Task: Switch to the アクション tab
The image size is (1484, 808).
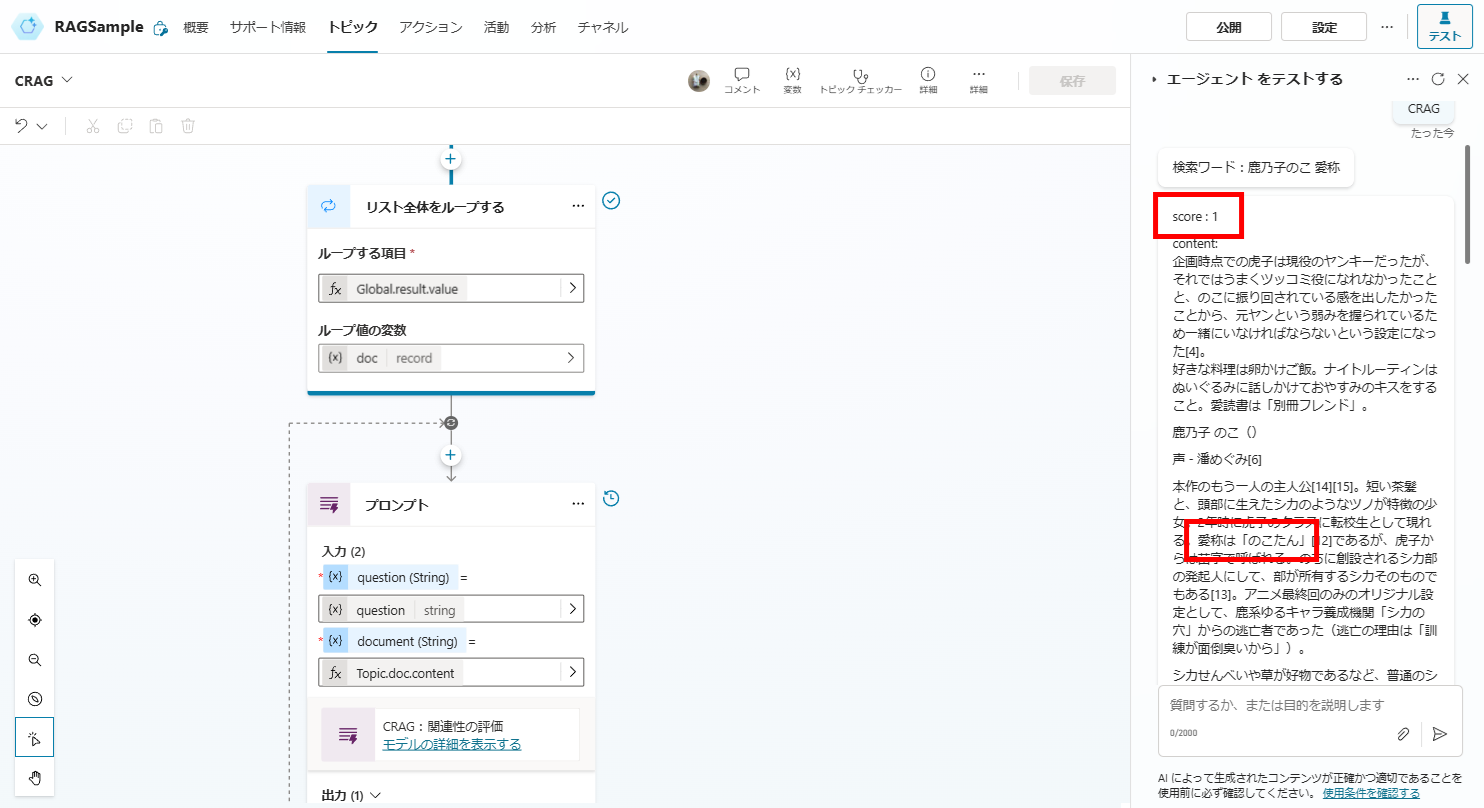Action: tap(430, 28)
